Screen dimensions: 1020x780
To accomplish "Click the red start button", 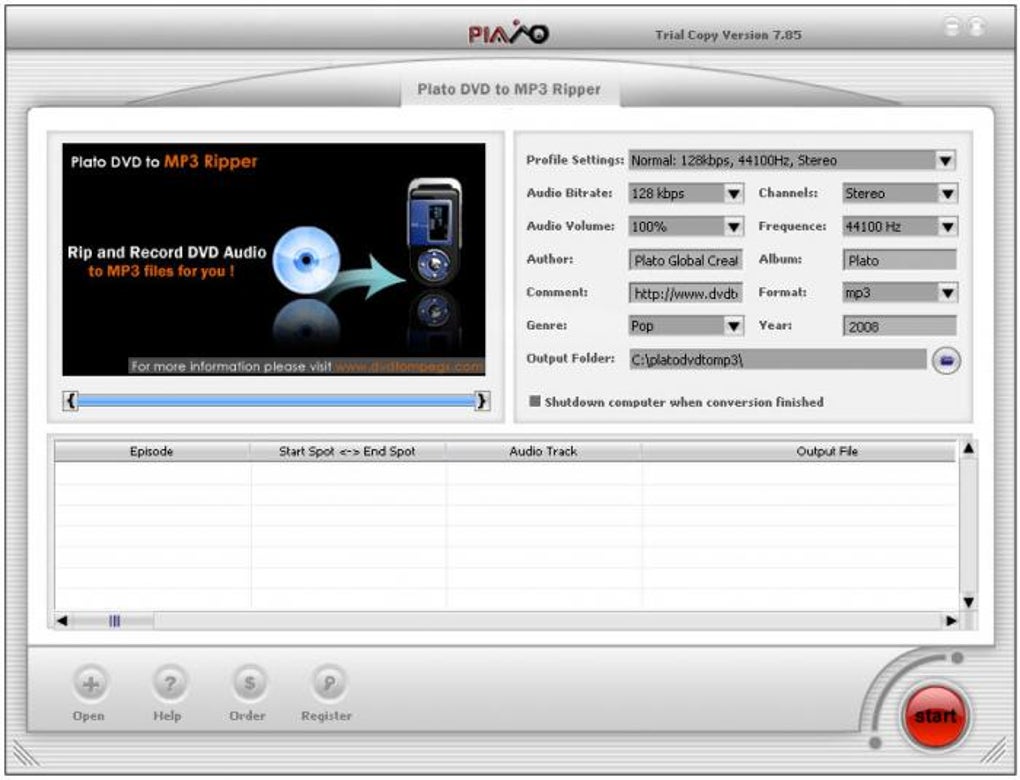I will (x=935, y=716).
